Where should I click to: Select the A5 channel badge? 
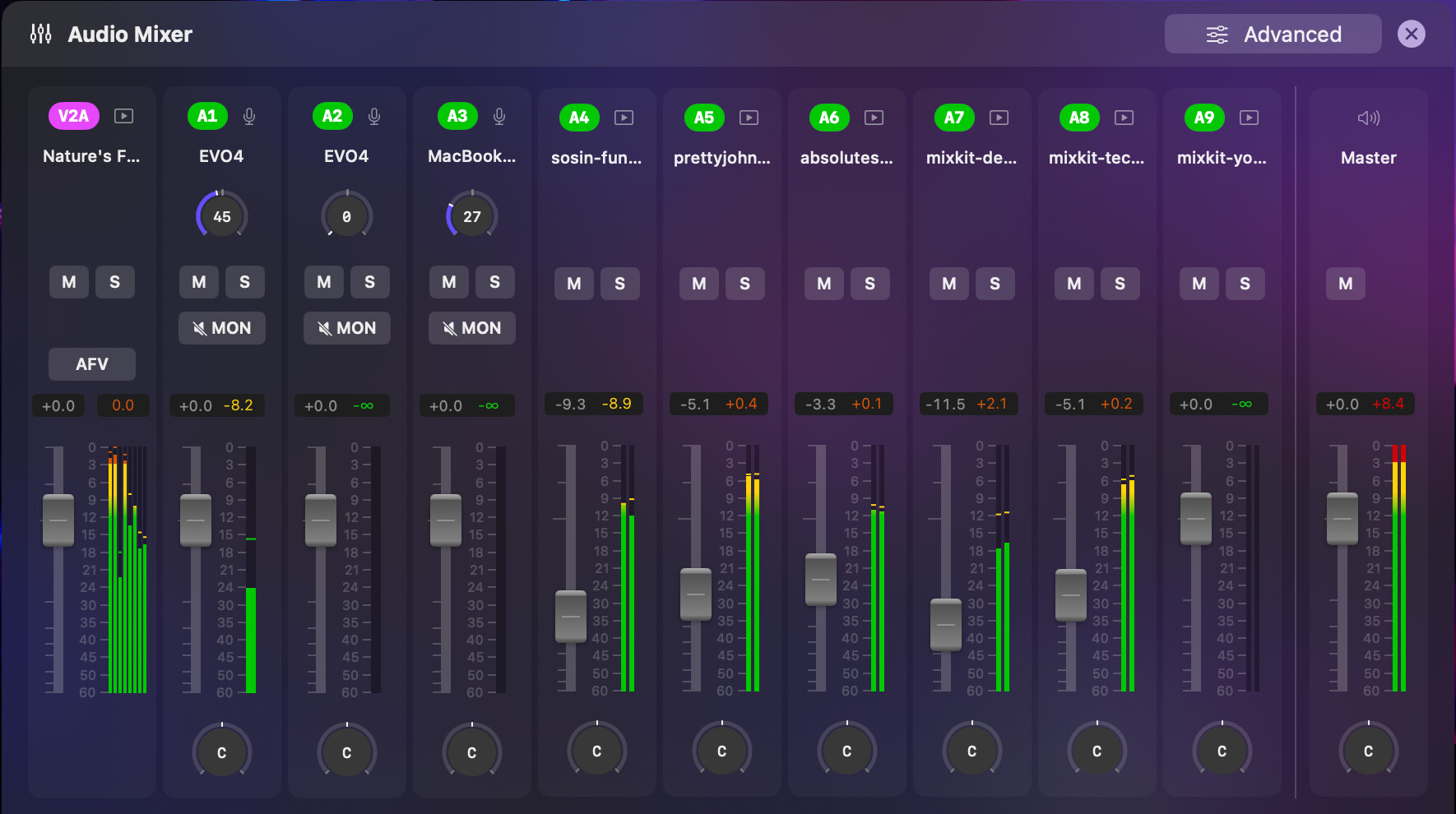(704, 118)
